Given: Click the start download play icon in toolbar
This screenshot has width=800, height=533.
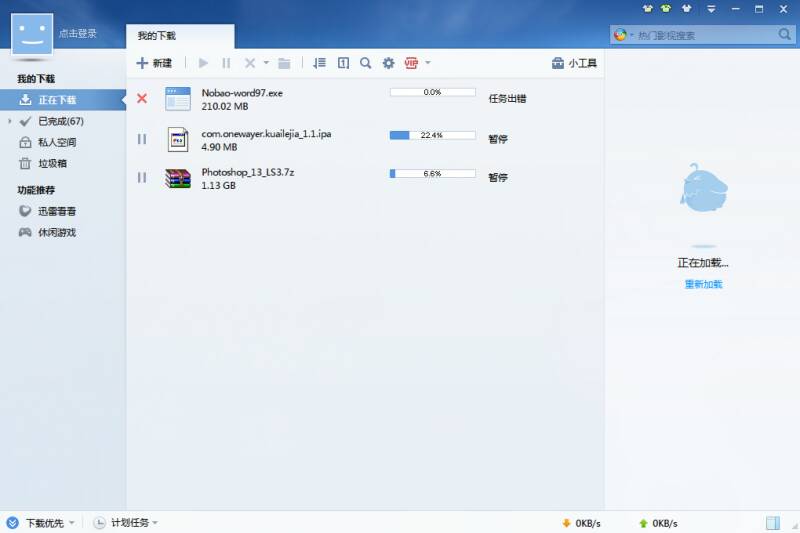Looking at the screenshot, I should point(203,63).
